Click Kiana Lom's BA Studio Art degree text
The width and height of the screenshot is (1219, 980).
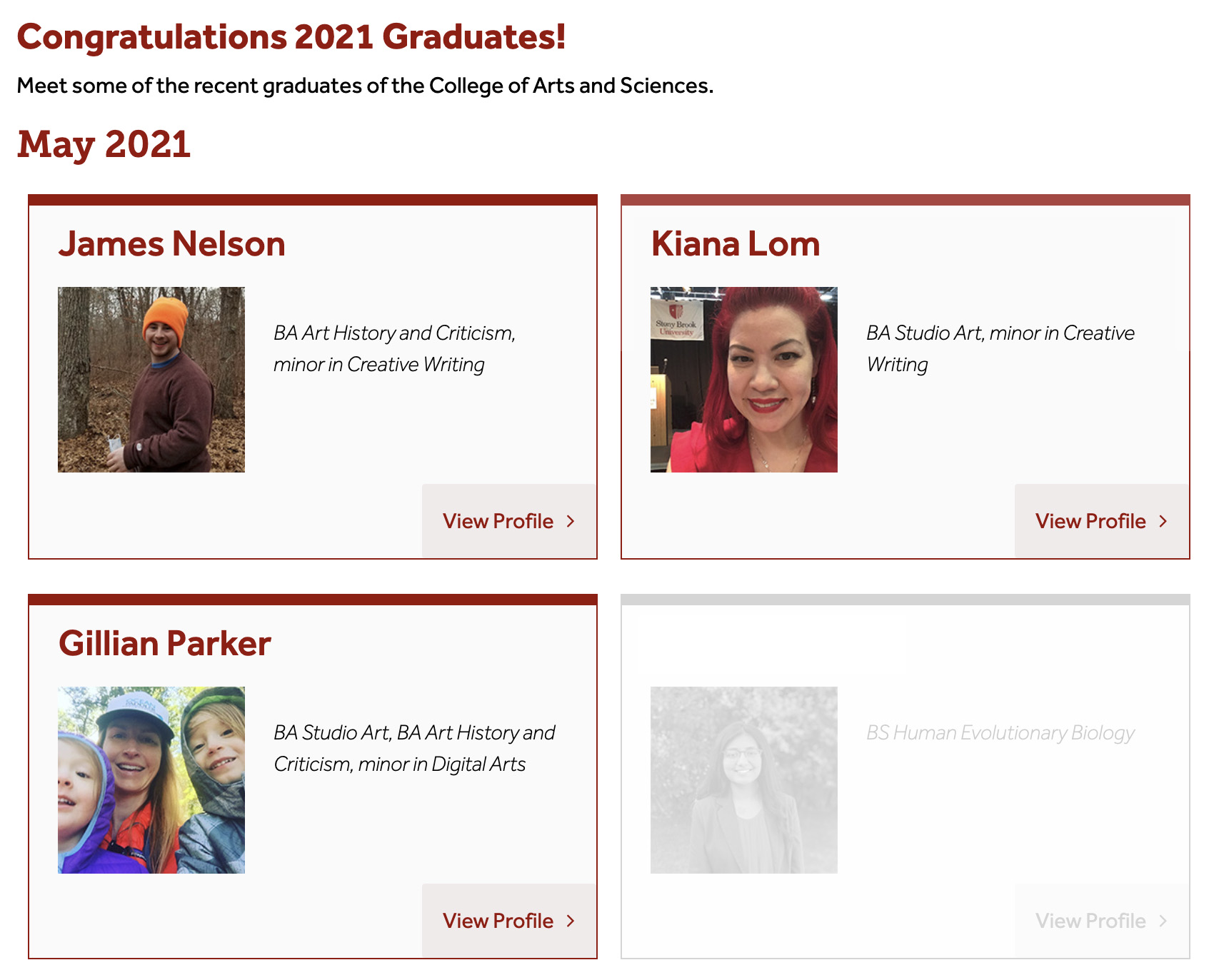tap(1000, 349)
